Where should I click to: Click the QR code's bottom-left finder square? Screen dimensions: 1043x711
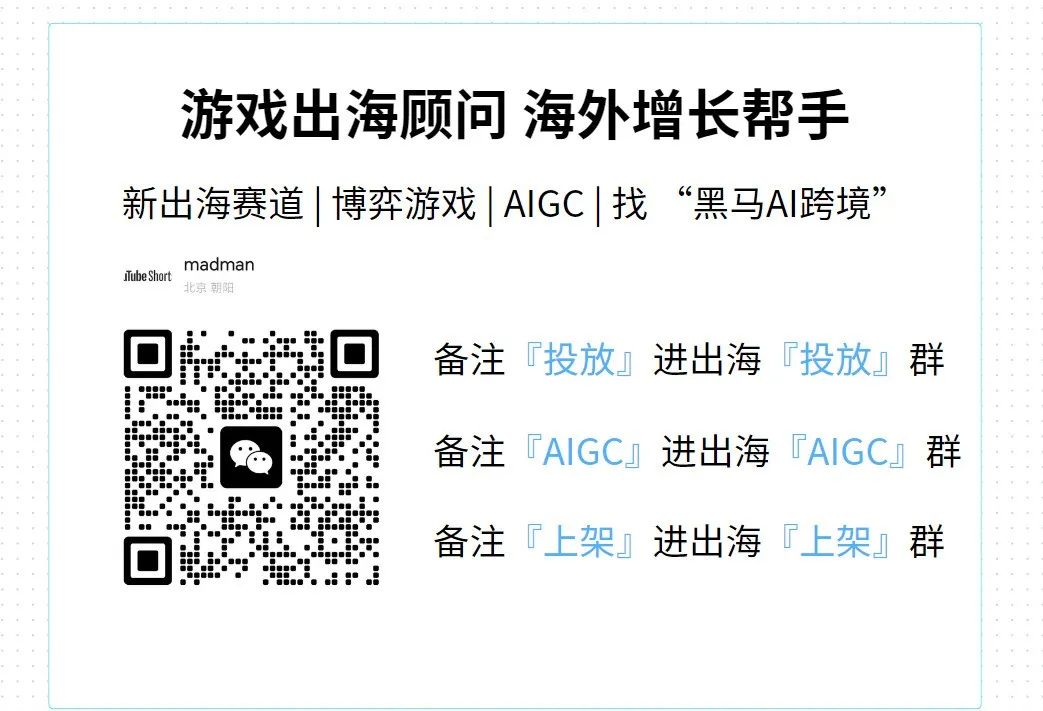148,561
